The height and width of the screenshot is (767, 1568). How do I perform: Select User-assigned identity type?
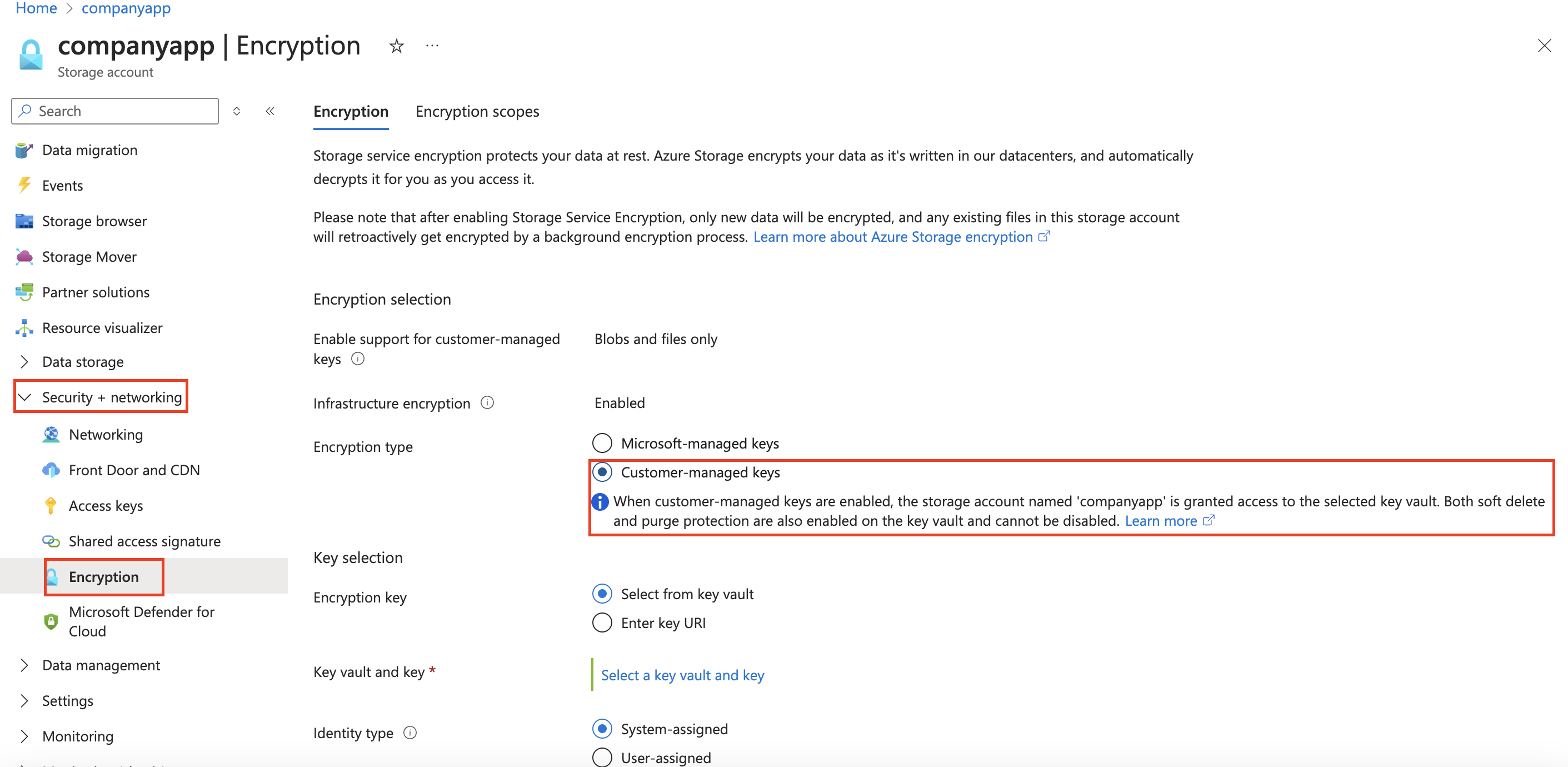602,757
